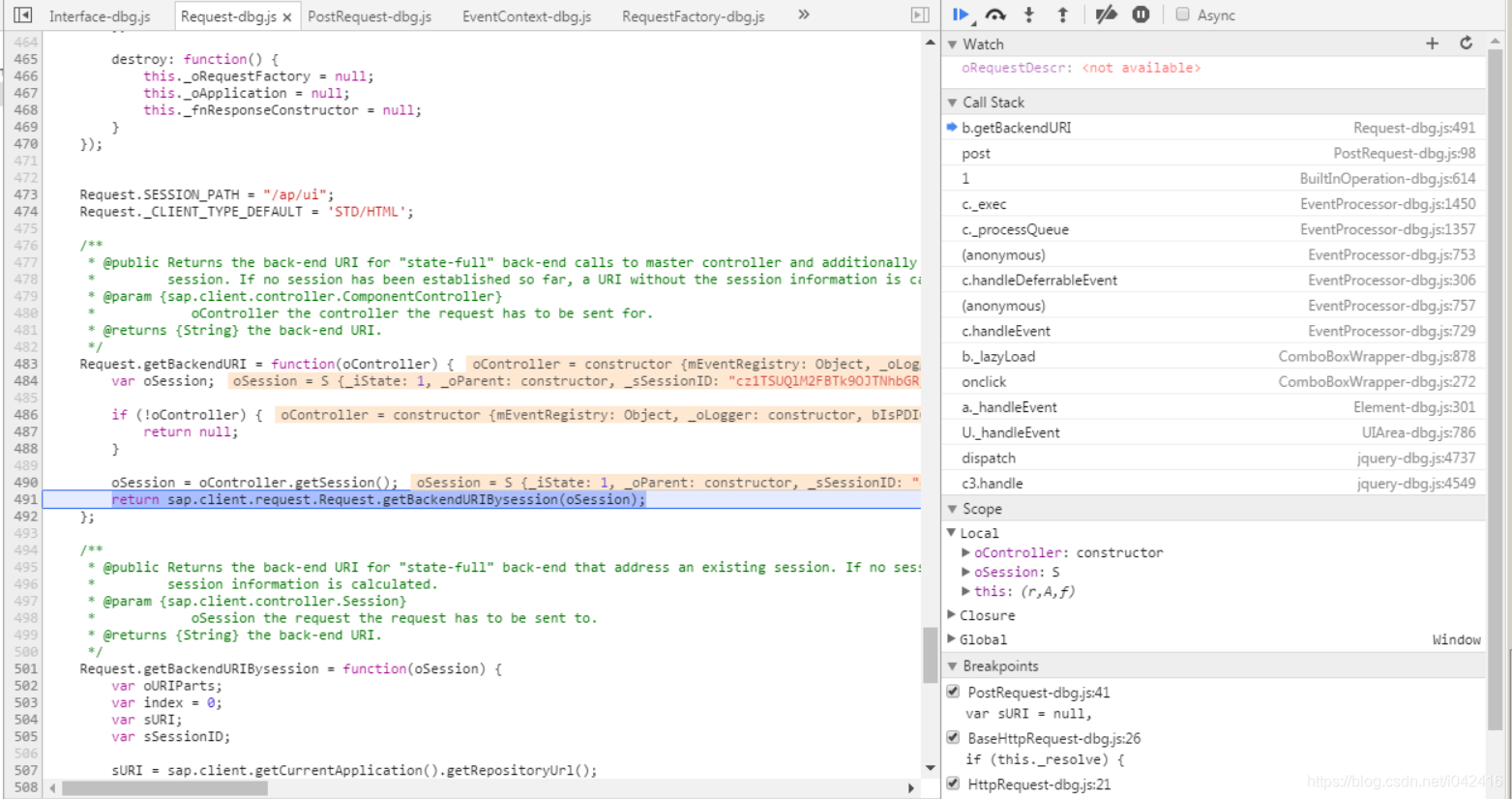
Task: Toggle pause on exceptions
Action: coord(1141,15)
